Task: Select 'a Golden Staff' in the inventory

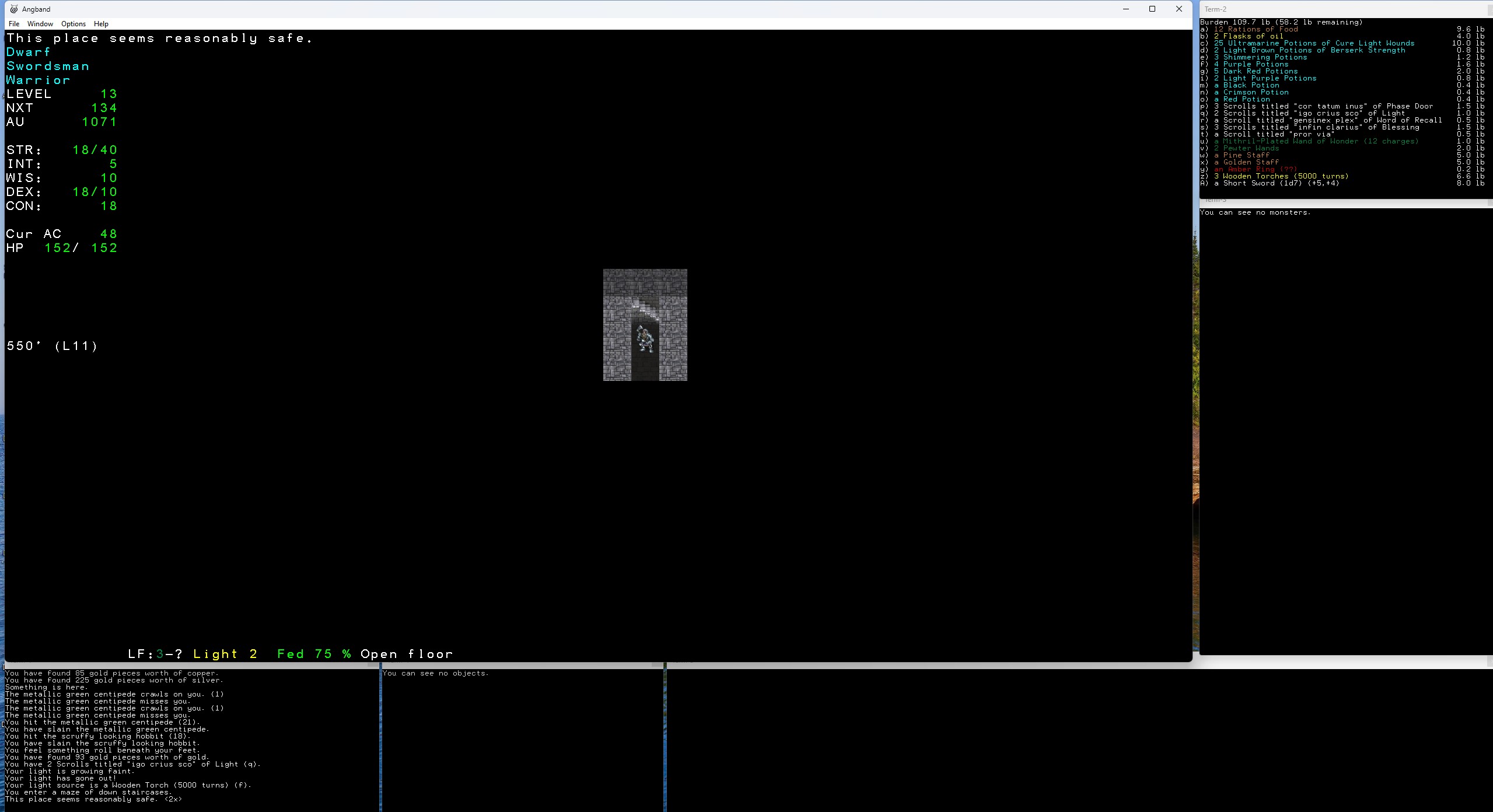Action: 1342,162
